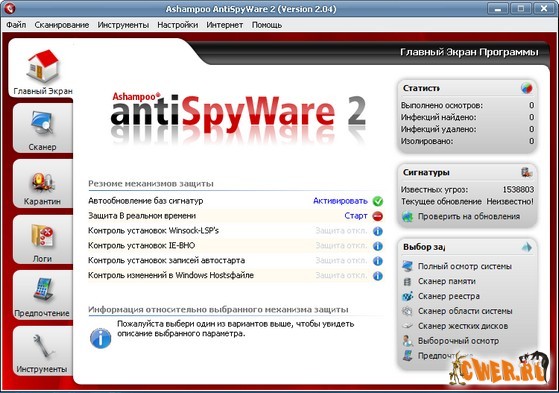Click Проверить на обновления link
559x393 pixels.
pyautogui.click(x=469, y=216)
